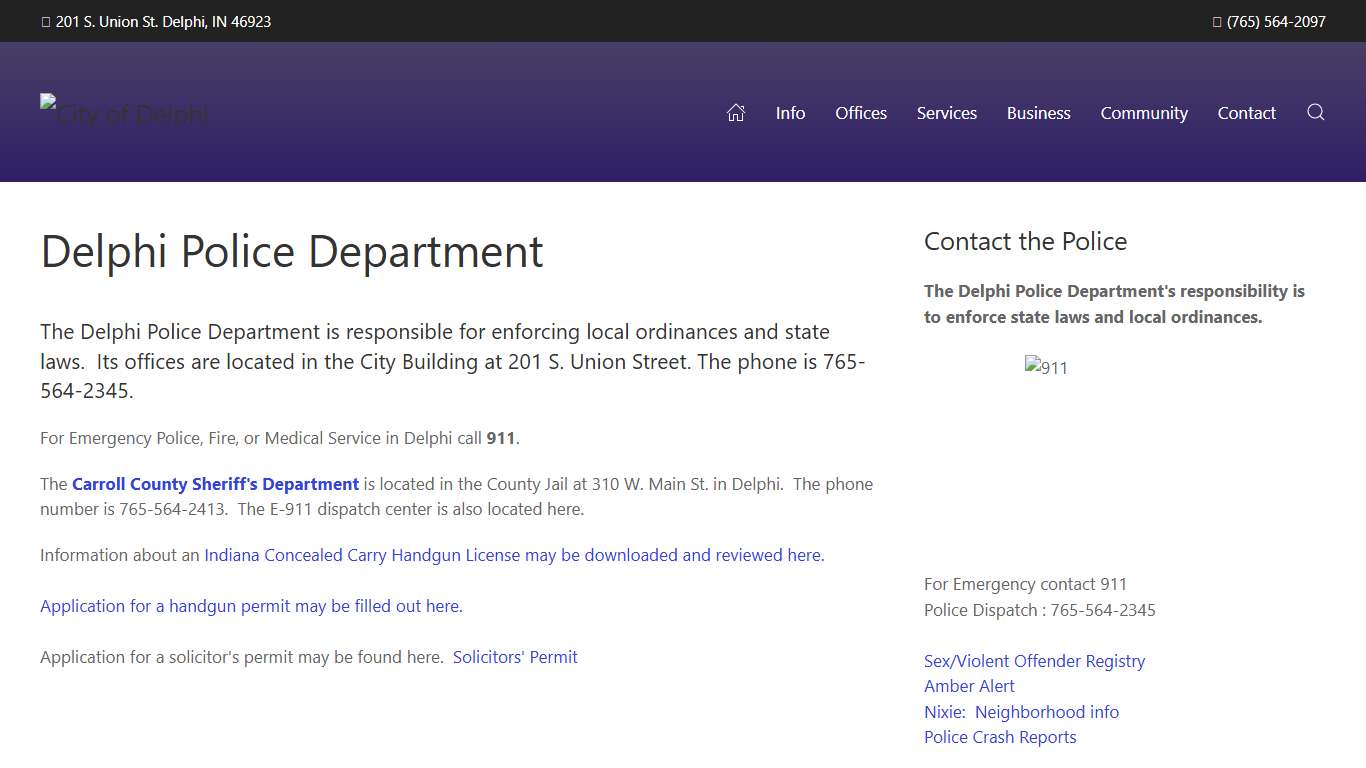Open the Info menu

coord(790,113)
